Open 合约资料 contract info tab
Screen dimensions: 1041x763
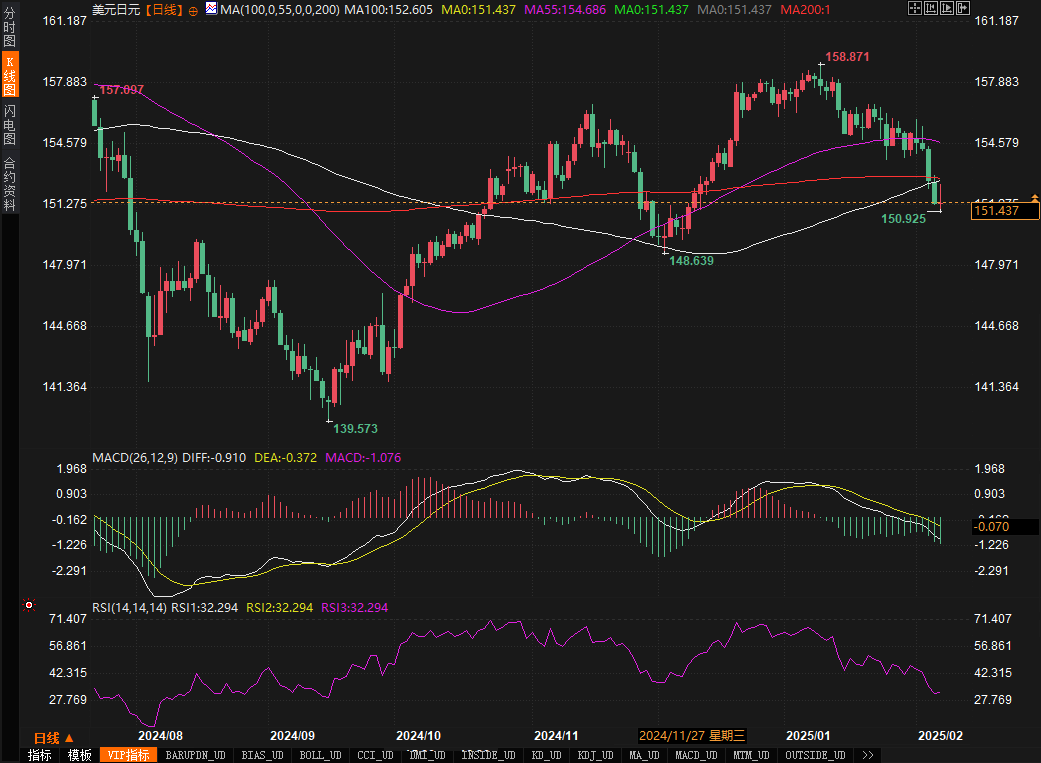(9, 184)
